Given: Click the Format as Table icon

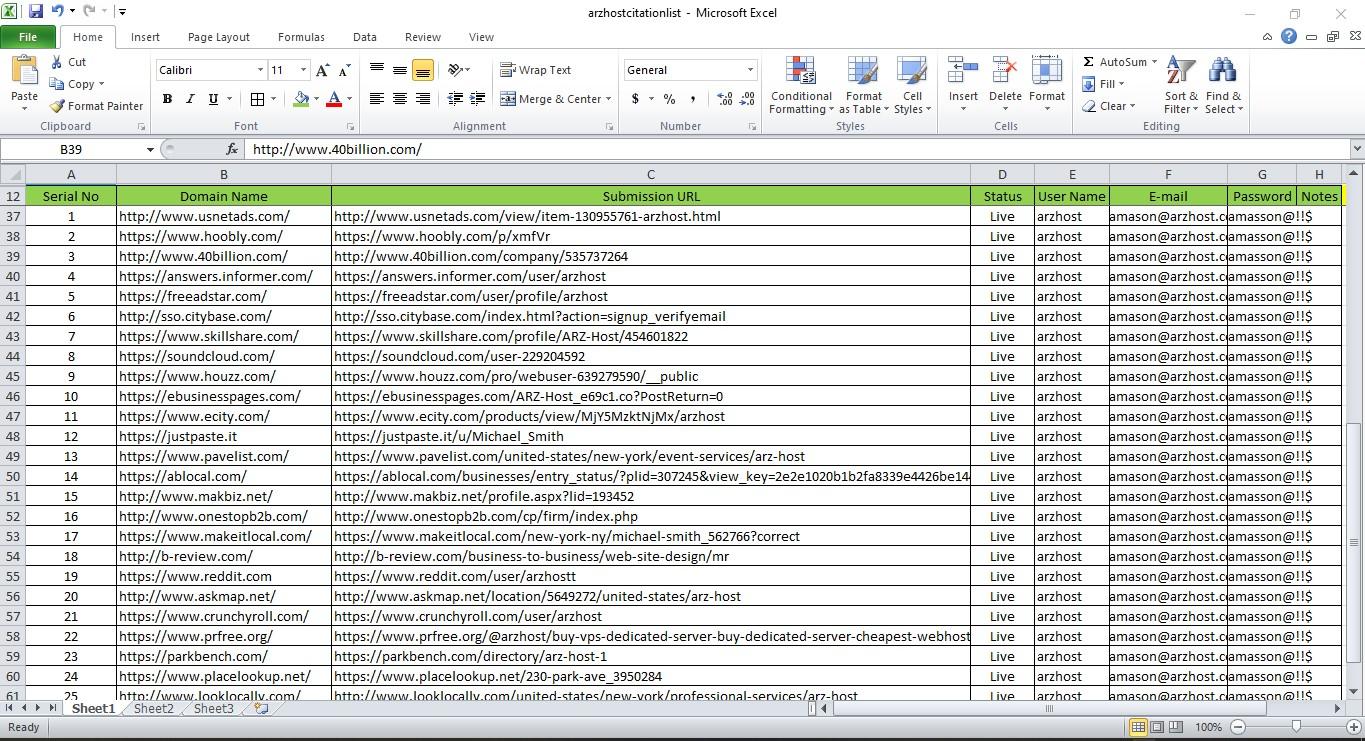Looking at the screenshot, I should click(x=863, y=85).
